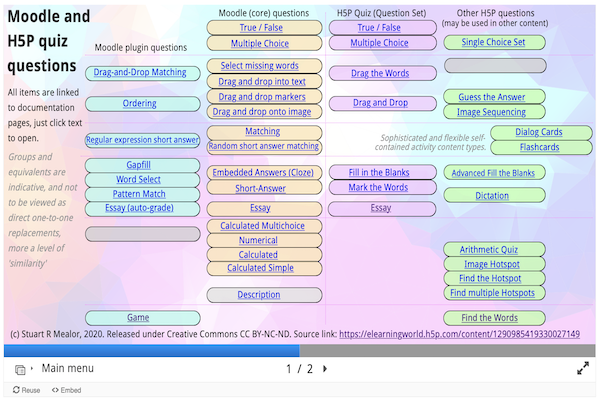
Task: Click the slides overview icon beside Main menu
Action: [x=20, y=369]
